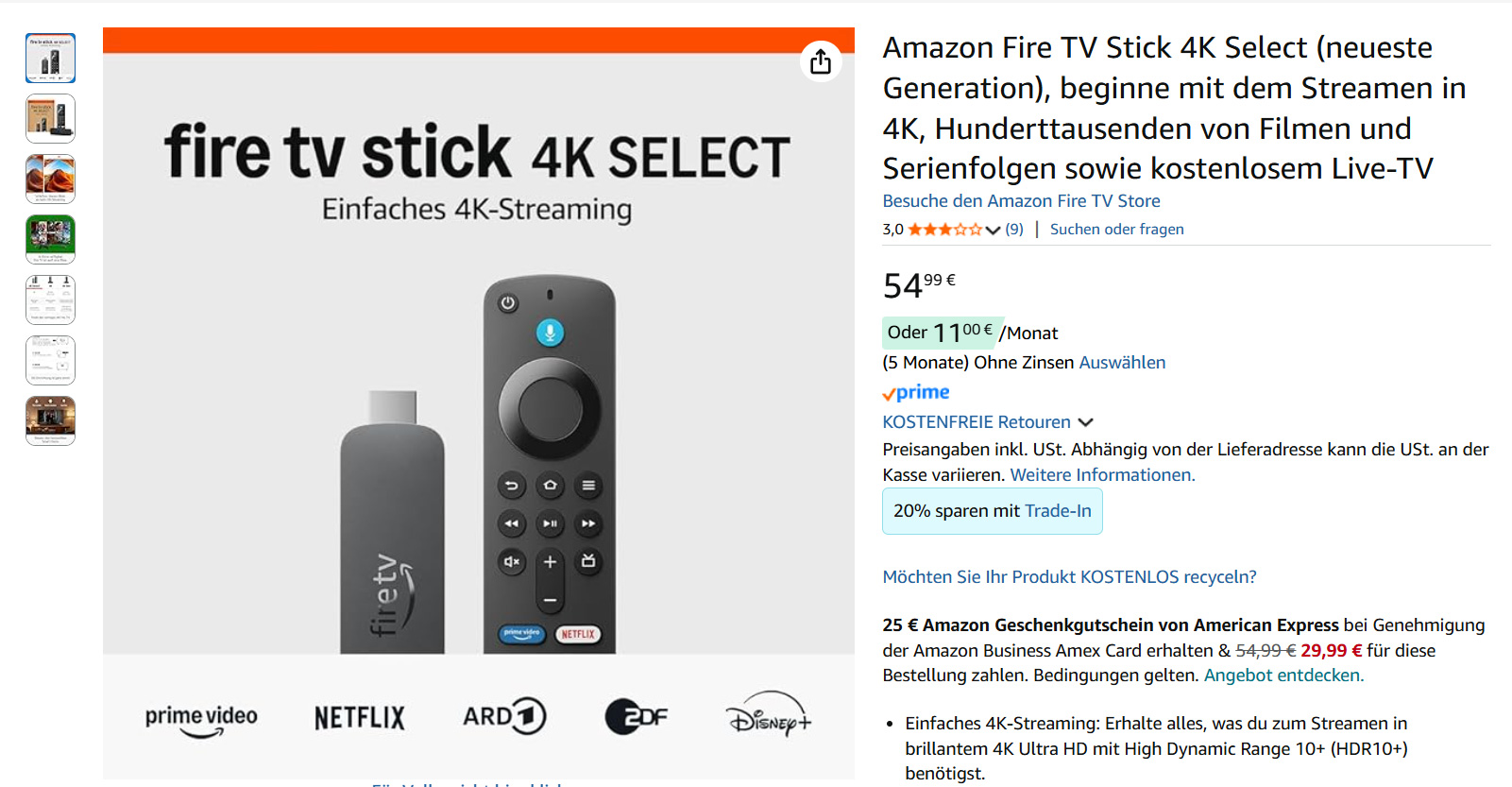Select the living room smart home thumbnail
Viewport: 1512px width, 787px height.
click(50, 420)
